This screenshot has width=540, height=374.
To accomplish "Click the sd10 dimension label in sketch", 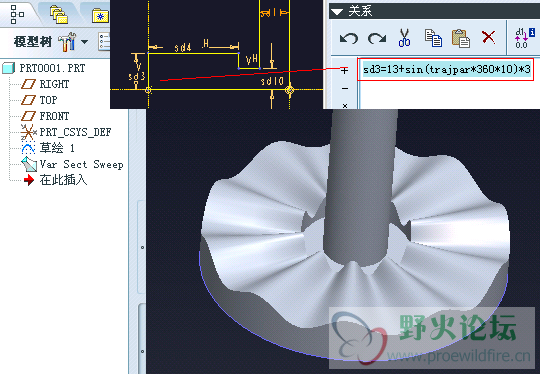I will [x=272, y=81].
